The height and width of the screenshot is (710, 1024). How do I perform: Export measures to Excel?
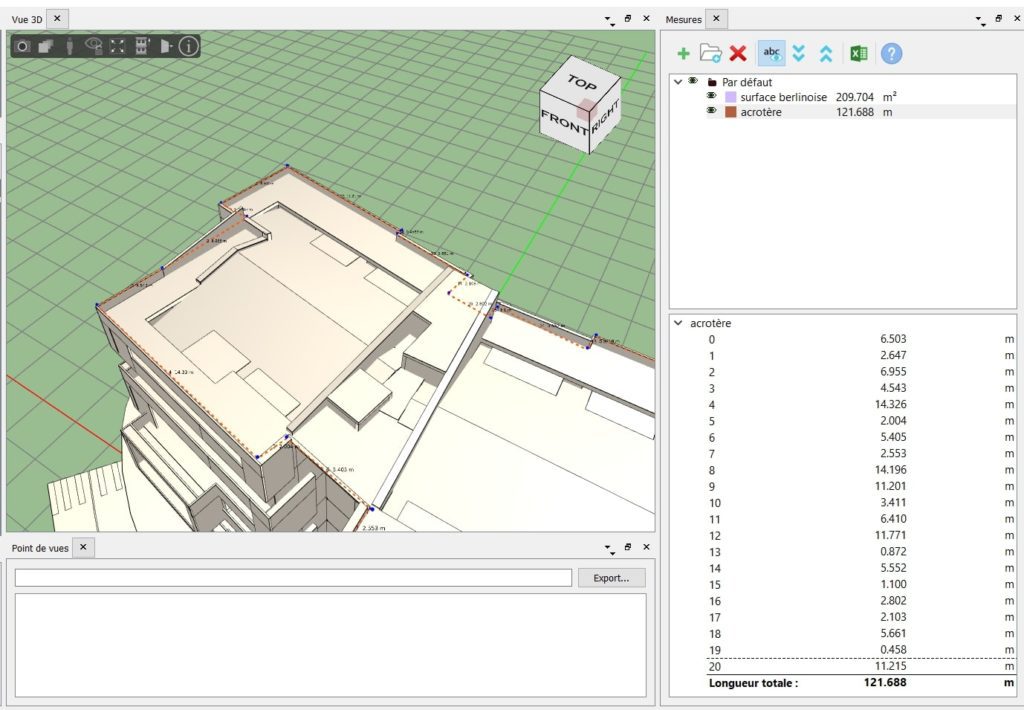(x=859, y=54)
